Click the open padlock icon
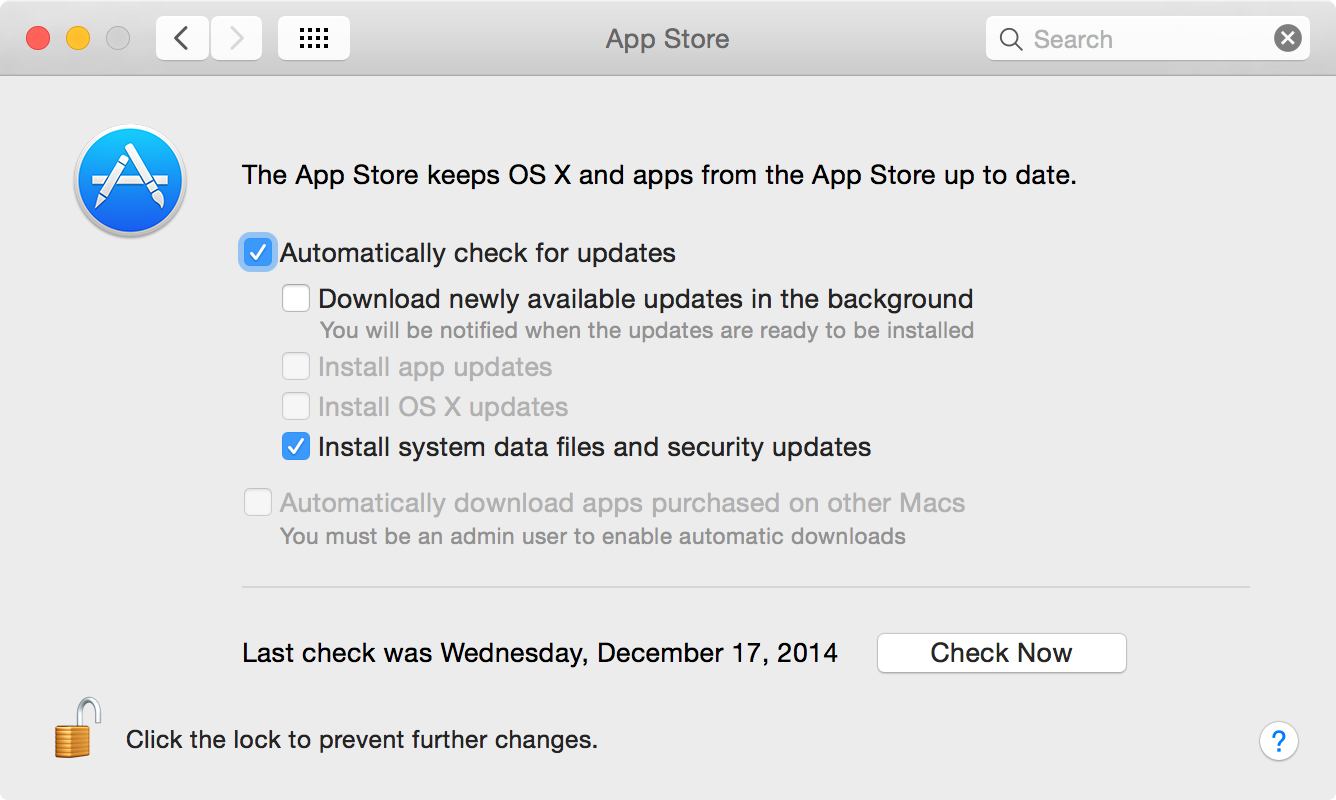This screenshot has height=800, width=1336. (x=78, y=727)
